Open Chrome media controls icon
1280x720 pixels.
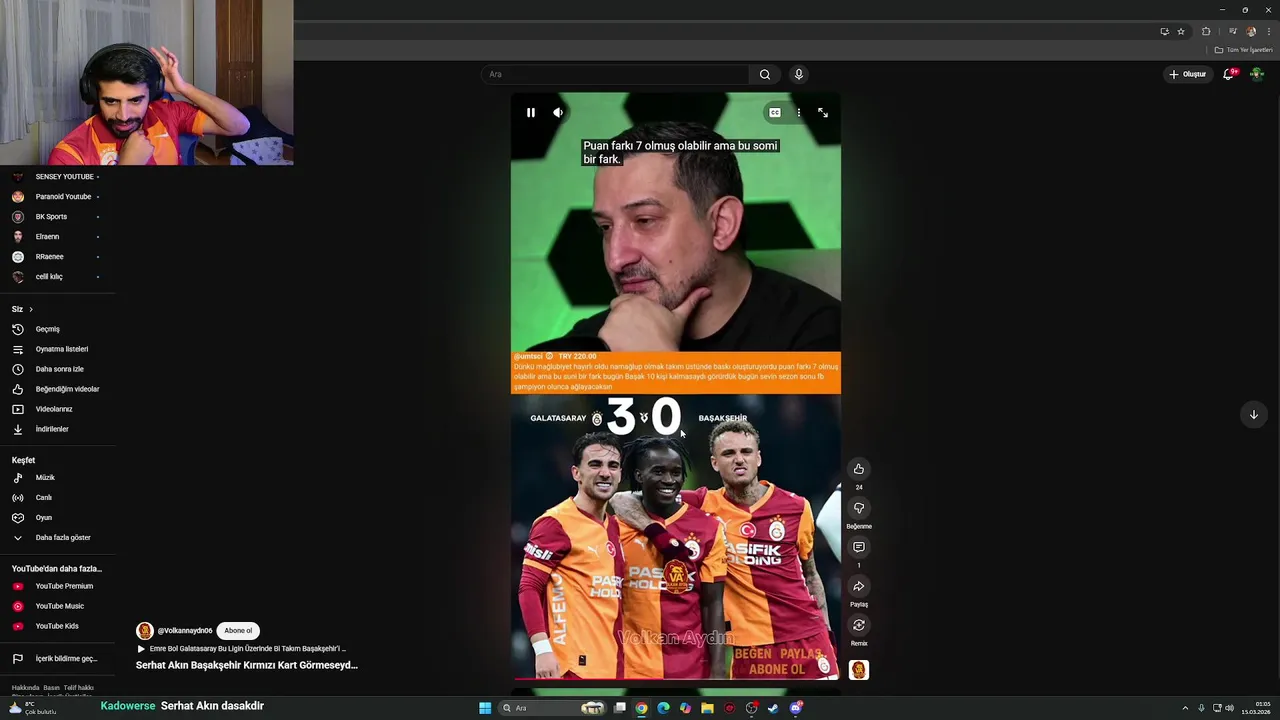point(1232,31)
